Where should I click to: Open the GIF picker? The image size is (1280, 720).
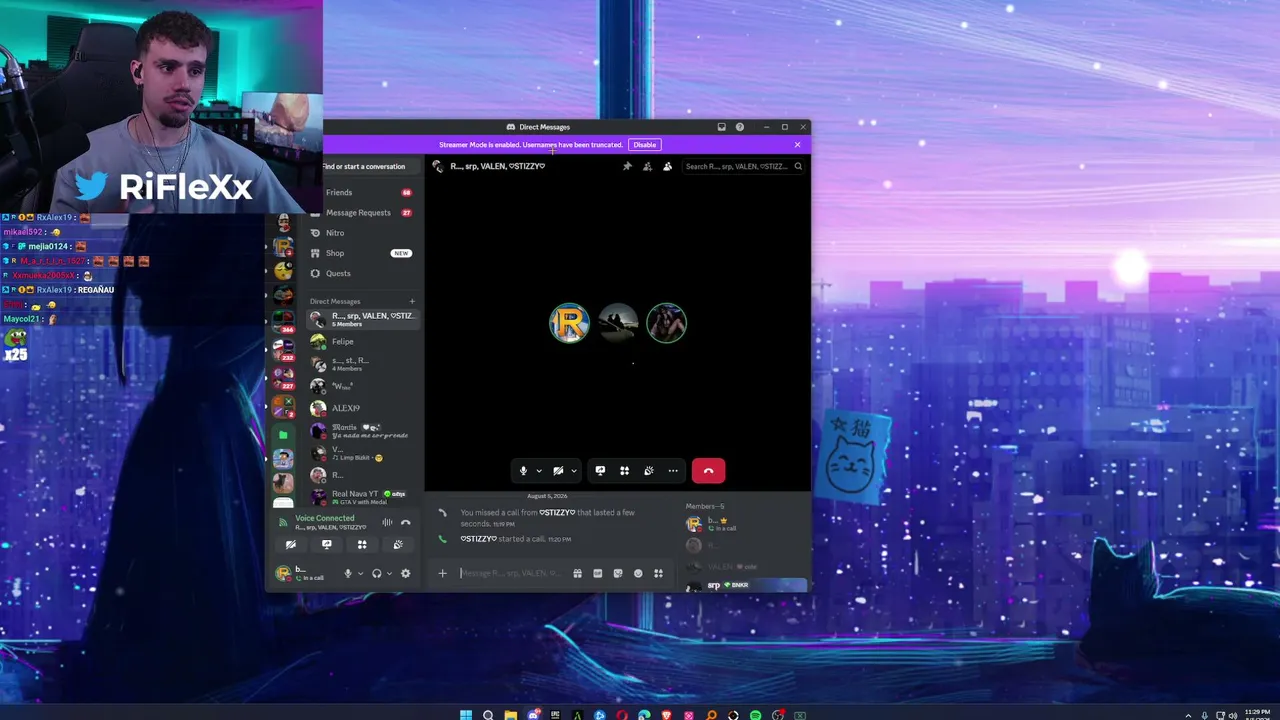597,574
